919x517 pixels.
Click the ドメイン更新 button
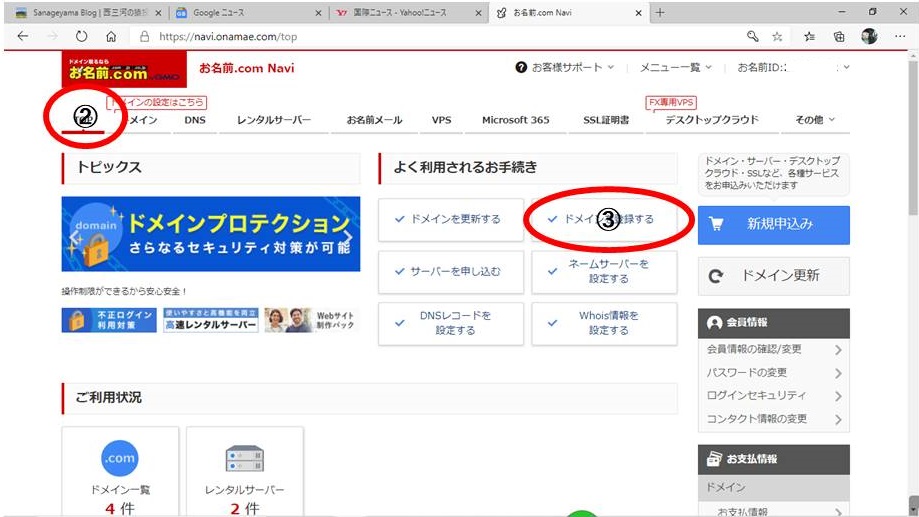point(774,276)
